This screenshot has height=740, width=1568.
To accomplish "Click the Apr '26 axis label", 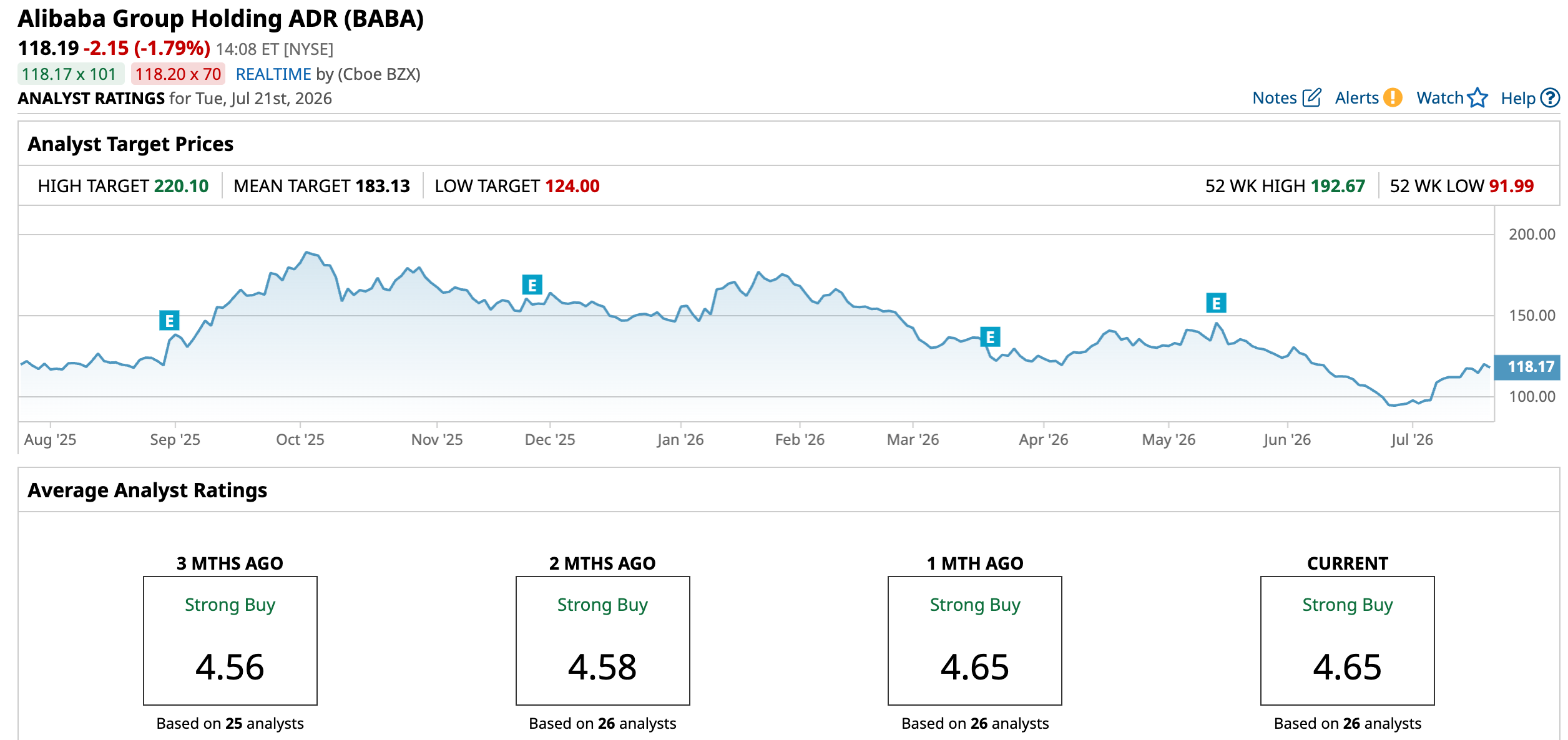I will (x=1044, y=440).
